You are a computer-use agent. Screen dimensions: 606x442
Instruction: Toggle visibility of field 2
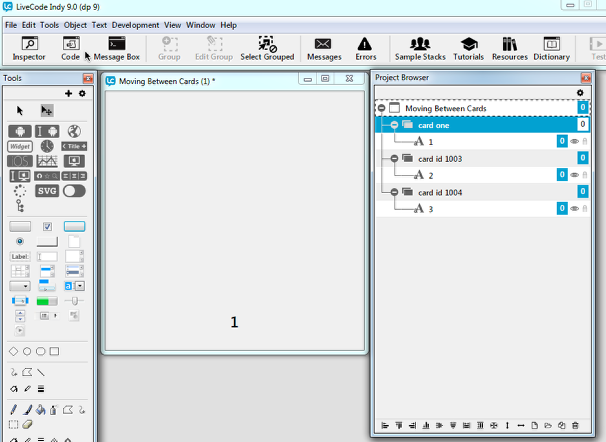pyautogui.click(x=575, y=175)
